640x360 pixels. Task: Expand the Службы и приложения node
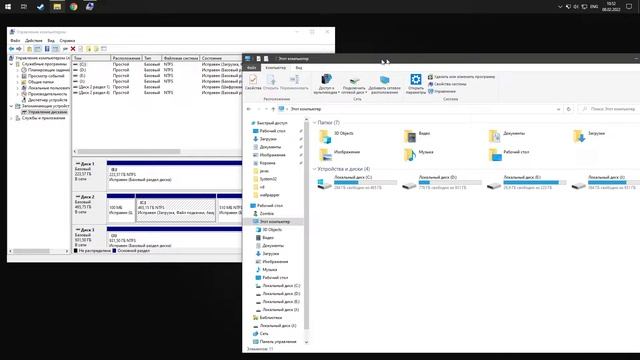click(11, 118)
